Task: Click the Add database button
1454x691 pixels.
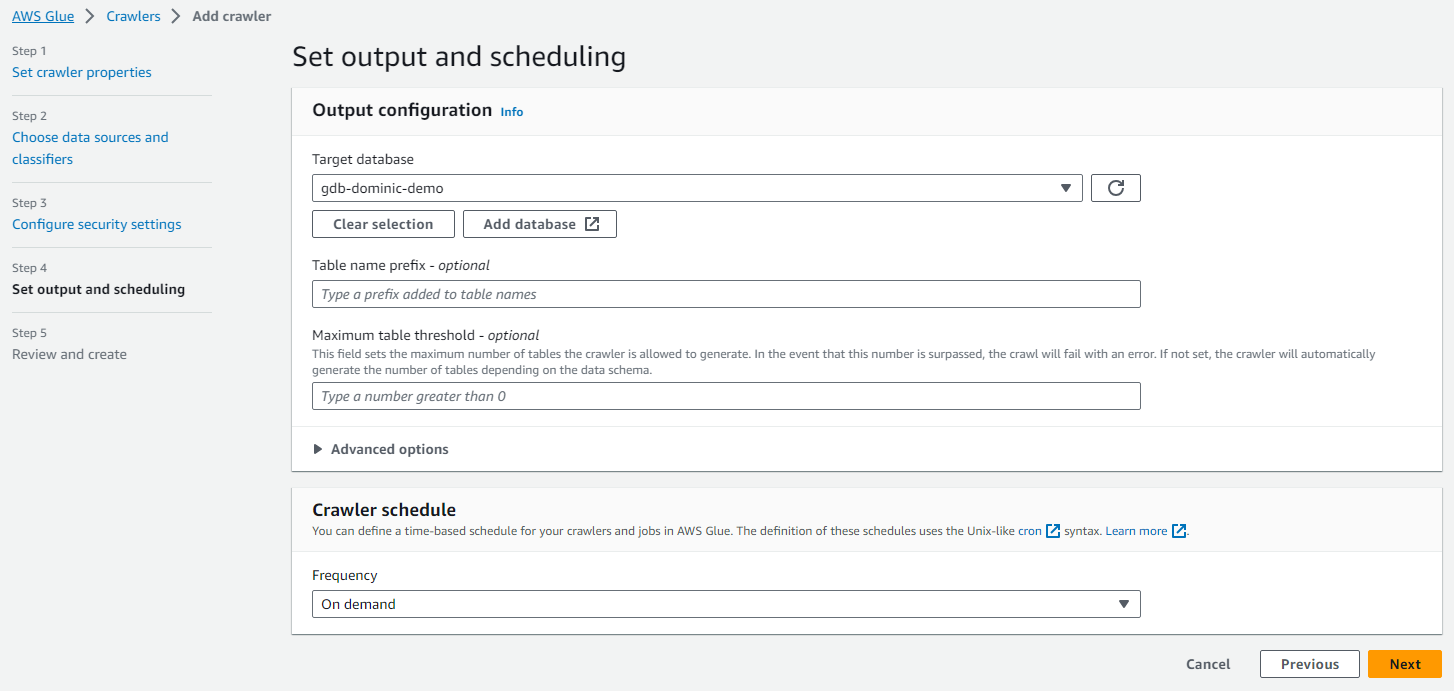Action: coord(540,224)
